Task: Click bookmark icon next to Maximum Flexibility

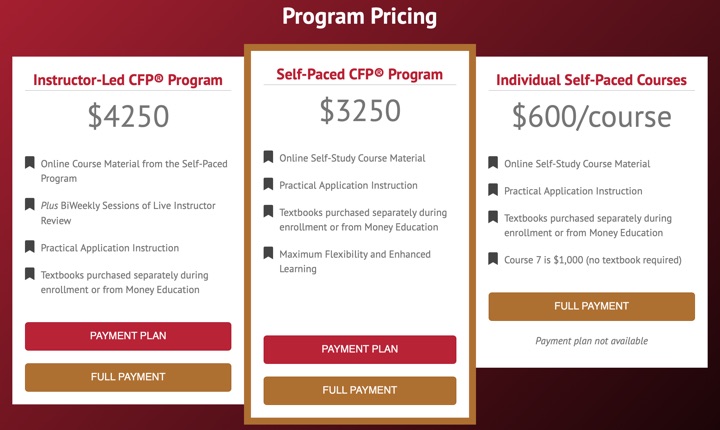Action: tap(268, 253)
